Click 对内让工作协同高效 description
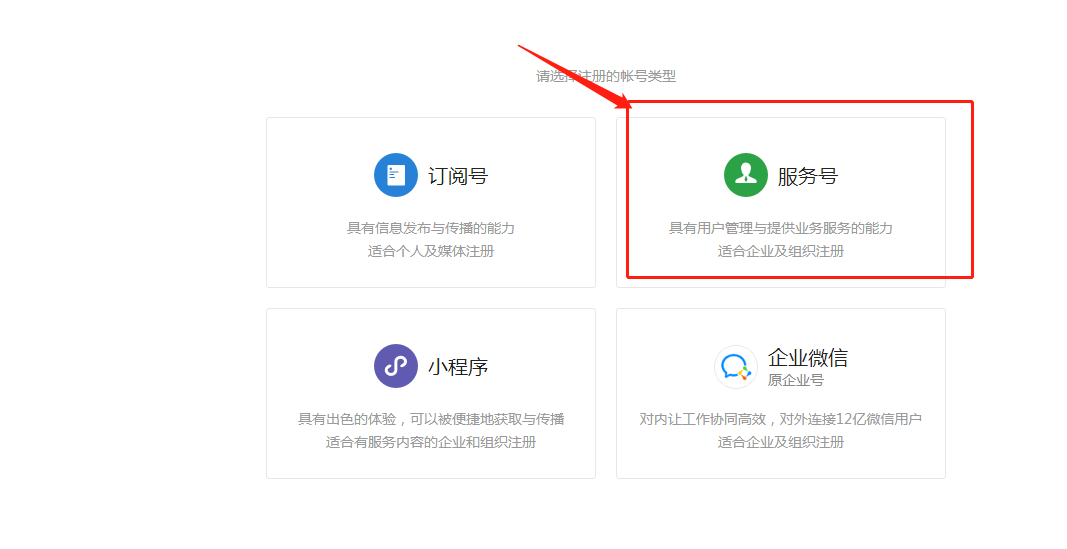This screenshot has width=1067, height=549. click(781, 419)
